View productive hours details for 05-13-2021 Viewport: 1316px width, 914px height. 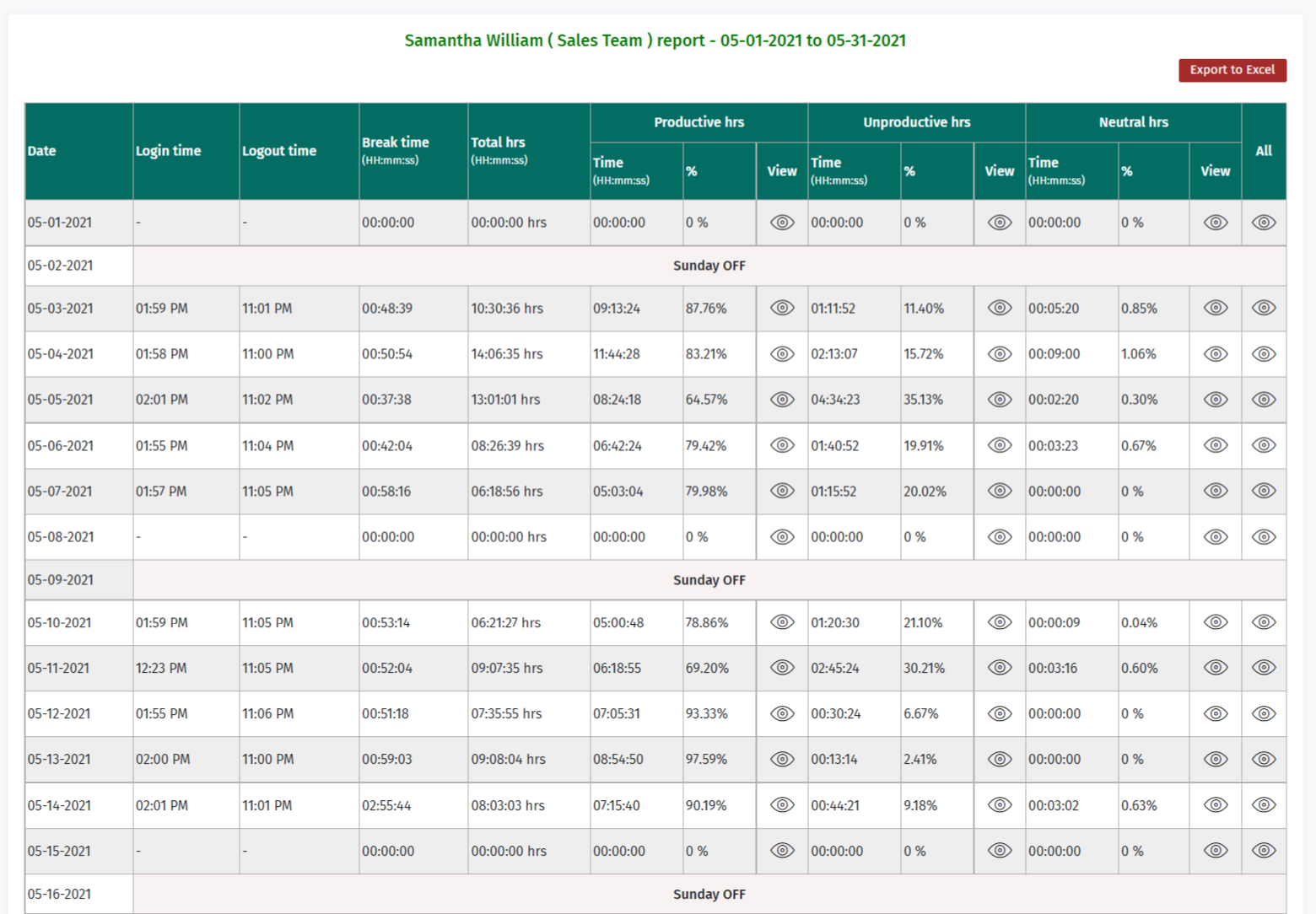[782, 759]
